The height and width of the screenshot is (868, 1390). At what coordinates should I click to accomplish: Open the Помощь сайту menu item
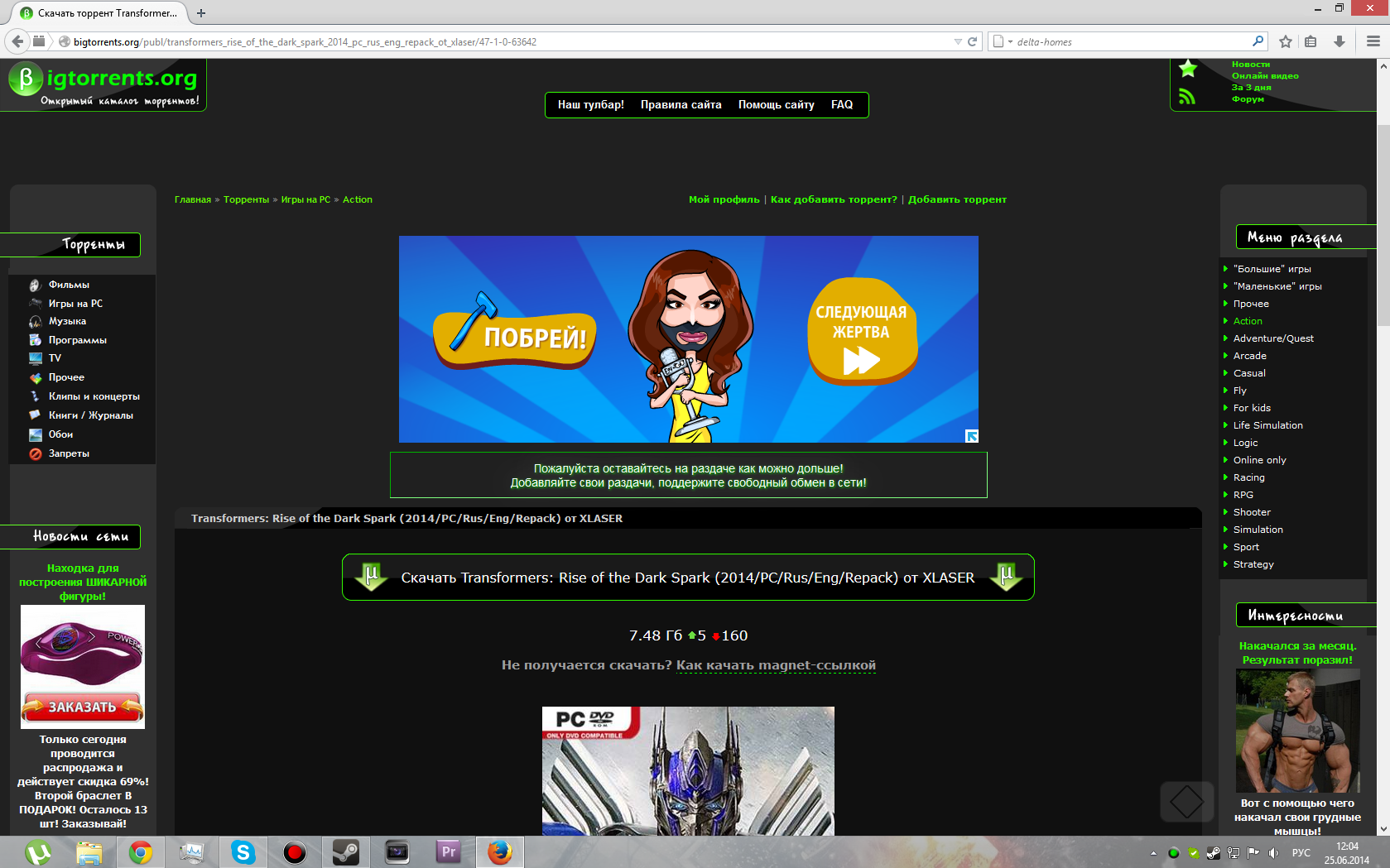tap(776, 105)
